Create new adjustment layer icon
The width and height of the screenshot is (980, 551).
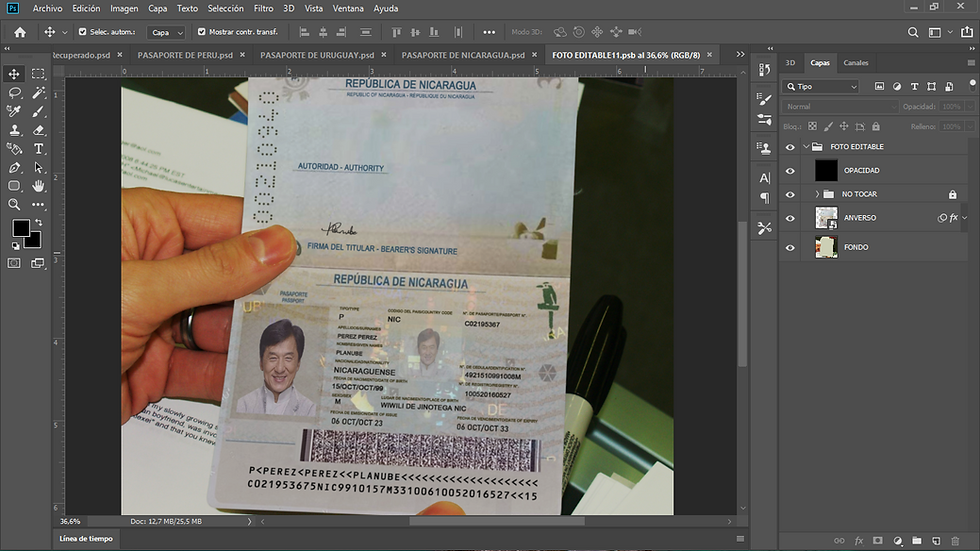(898, 540)
